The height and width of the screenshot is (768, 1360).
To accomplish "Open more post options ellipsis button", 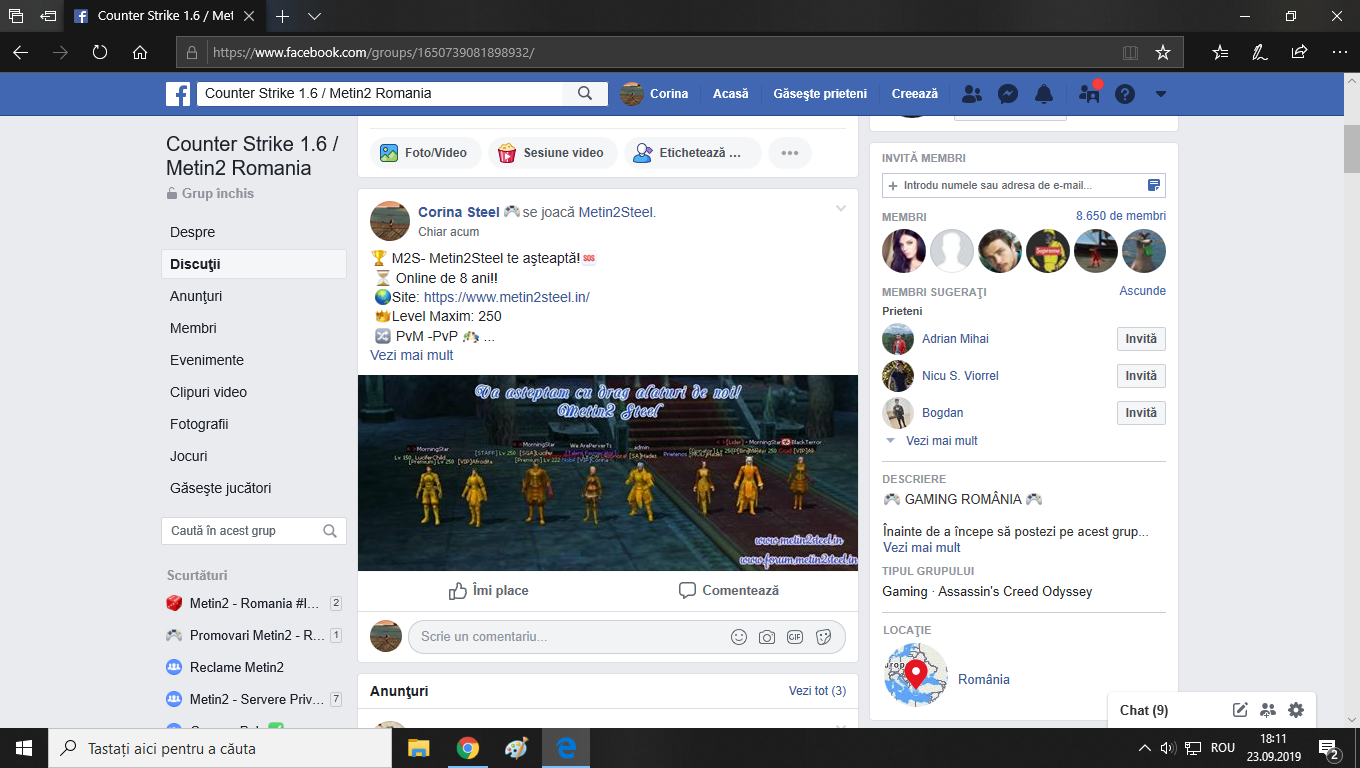I will pyautogui.click(x=790, y=153).
